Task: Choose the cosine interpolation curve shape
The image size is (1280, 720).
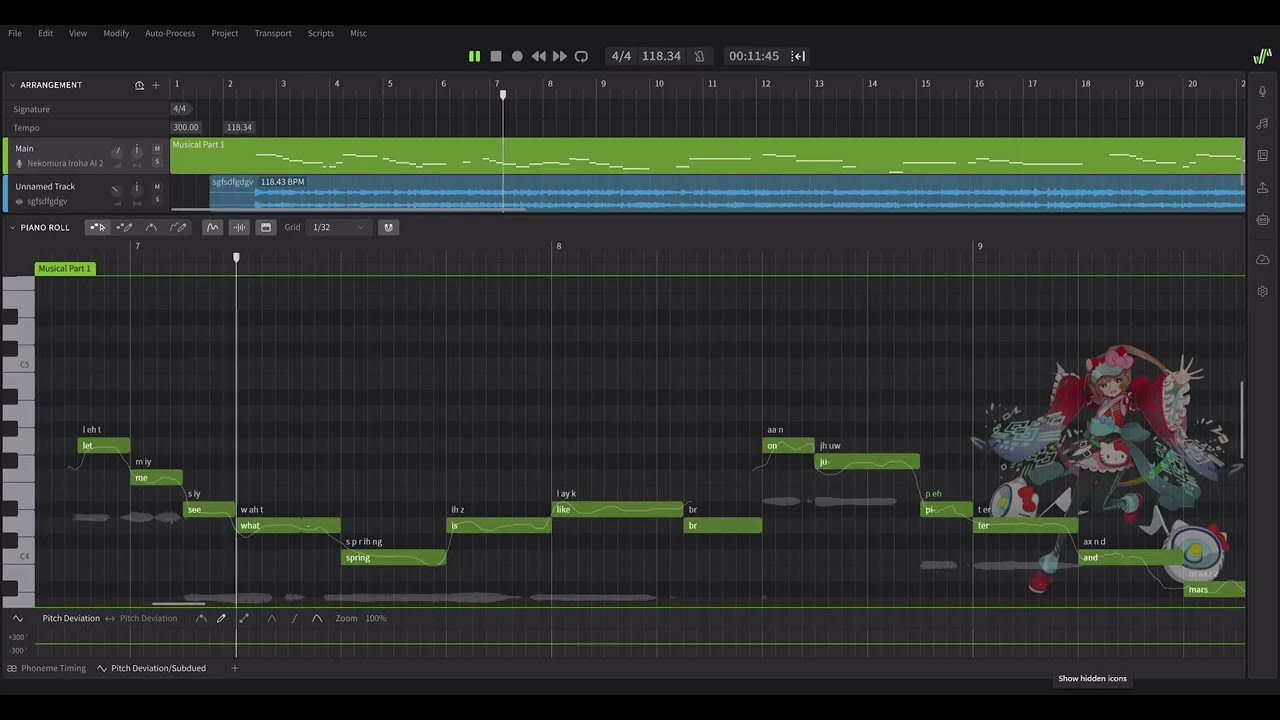Action: pyautogui.click(x=317, y=618)
